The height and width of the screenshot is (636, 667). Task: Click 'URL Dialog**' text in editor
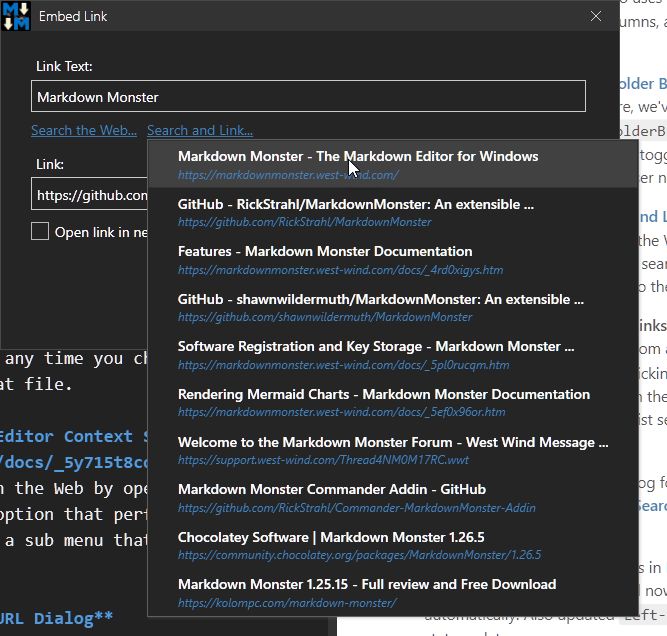[x=56, y=618]
